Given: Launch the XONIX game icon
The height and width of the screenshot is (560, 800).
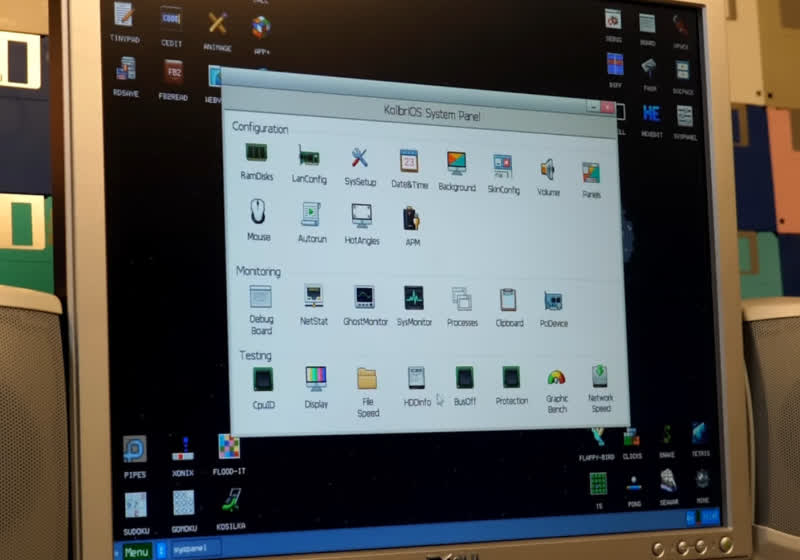Looking at the screenshot, I should pyautogui.click(x=183, y=455).
